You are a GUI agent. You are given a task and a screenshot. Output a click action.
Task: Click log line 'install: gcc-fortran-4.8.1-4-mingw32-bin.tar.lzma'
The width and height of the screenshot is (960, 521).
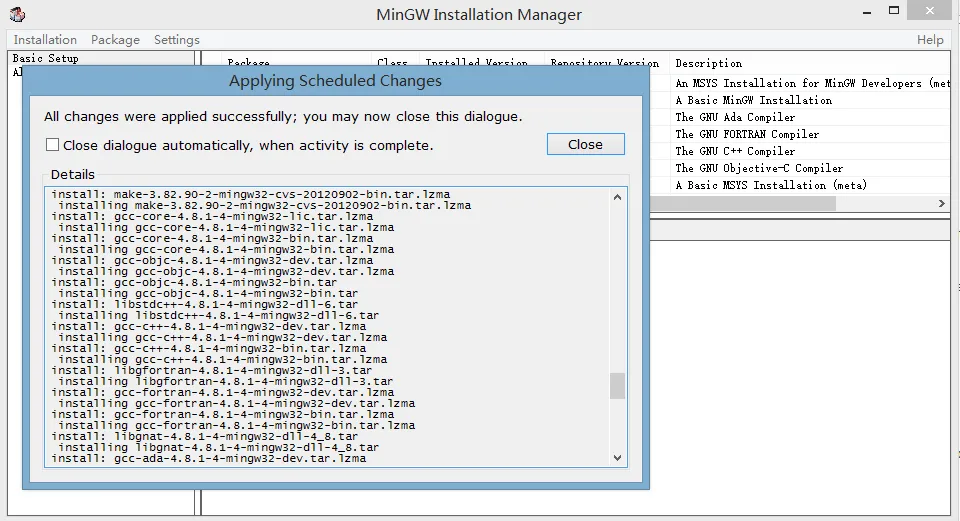(x=223, y=414)
